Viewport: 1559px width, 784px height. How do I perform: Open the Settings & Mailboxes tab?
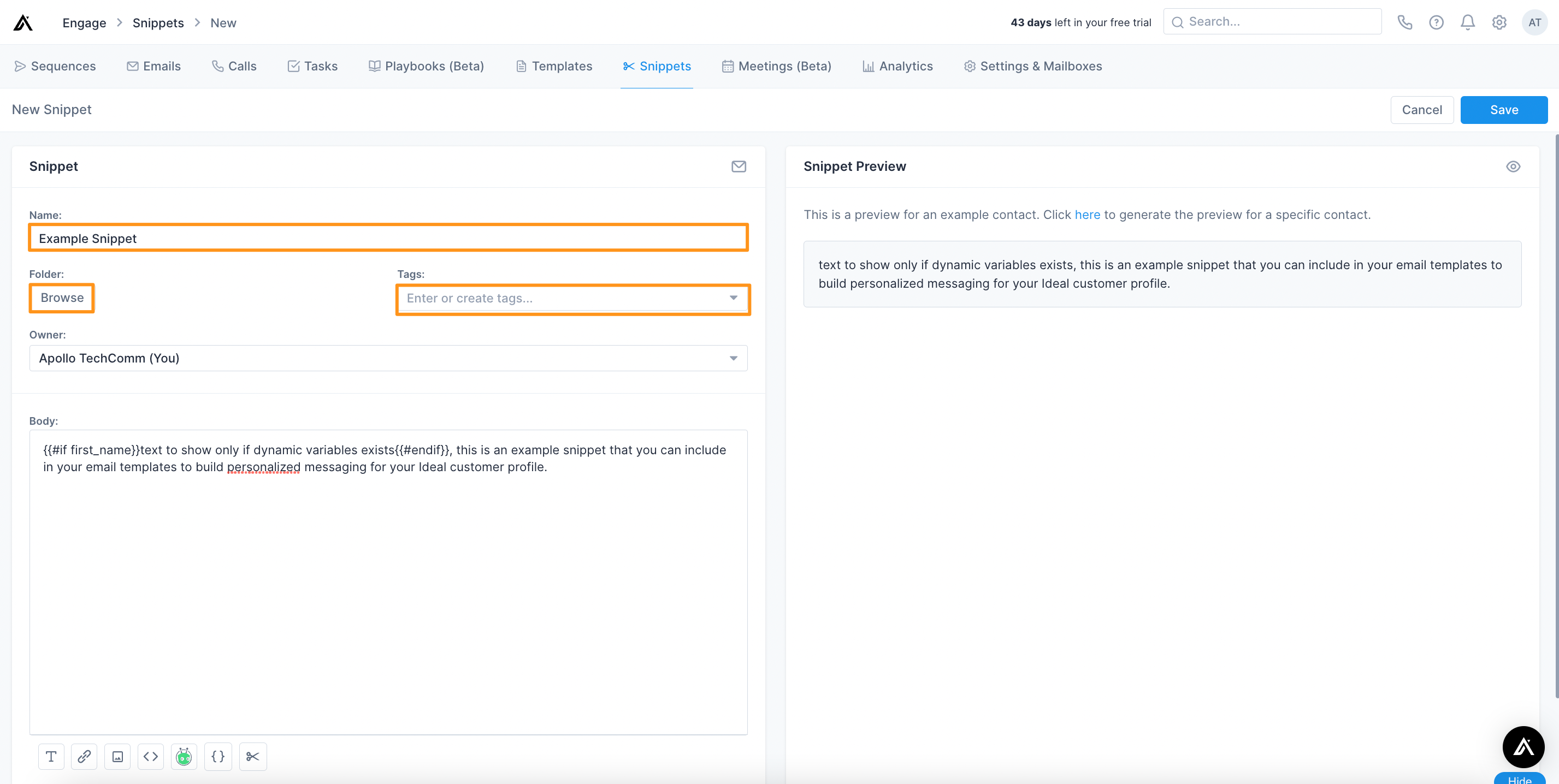click(x=1032, y=66)
